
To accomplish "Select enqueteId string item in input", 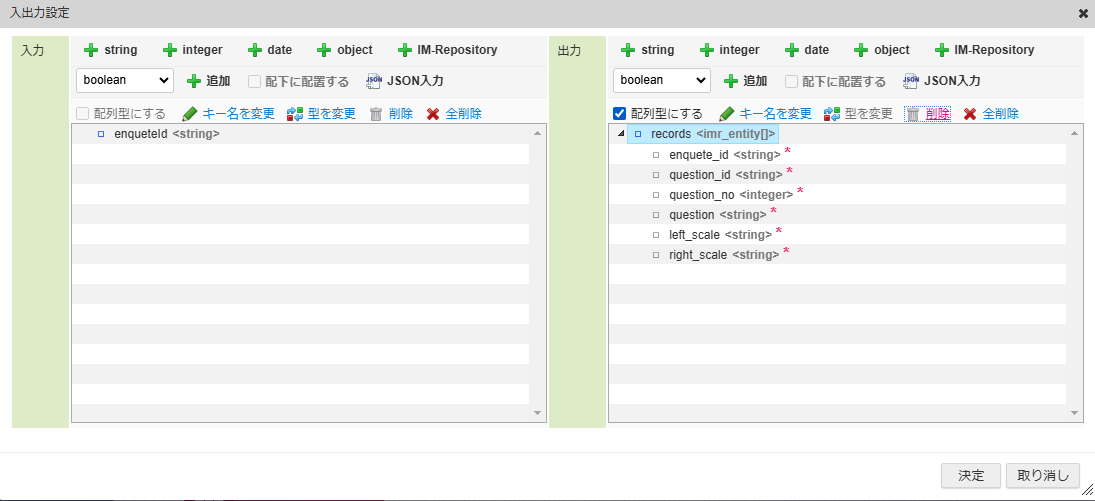I will pos(167,134).
